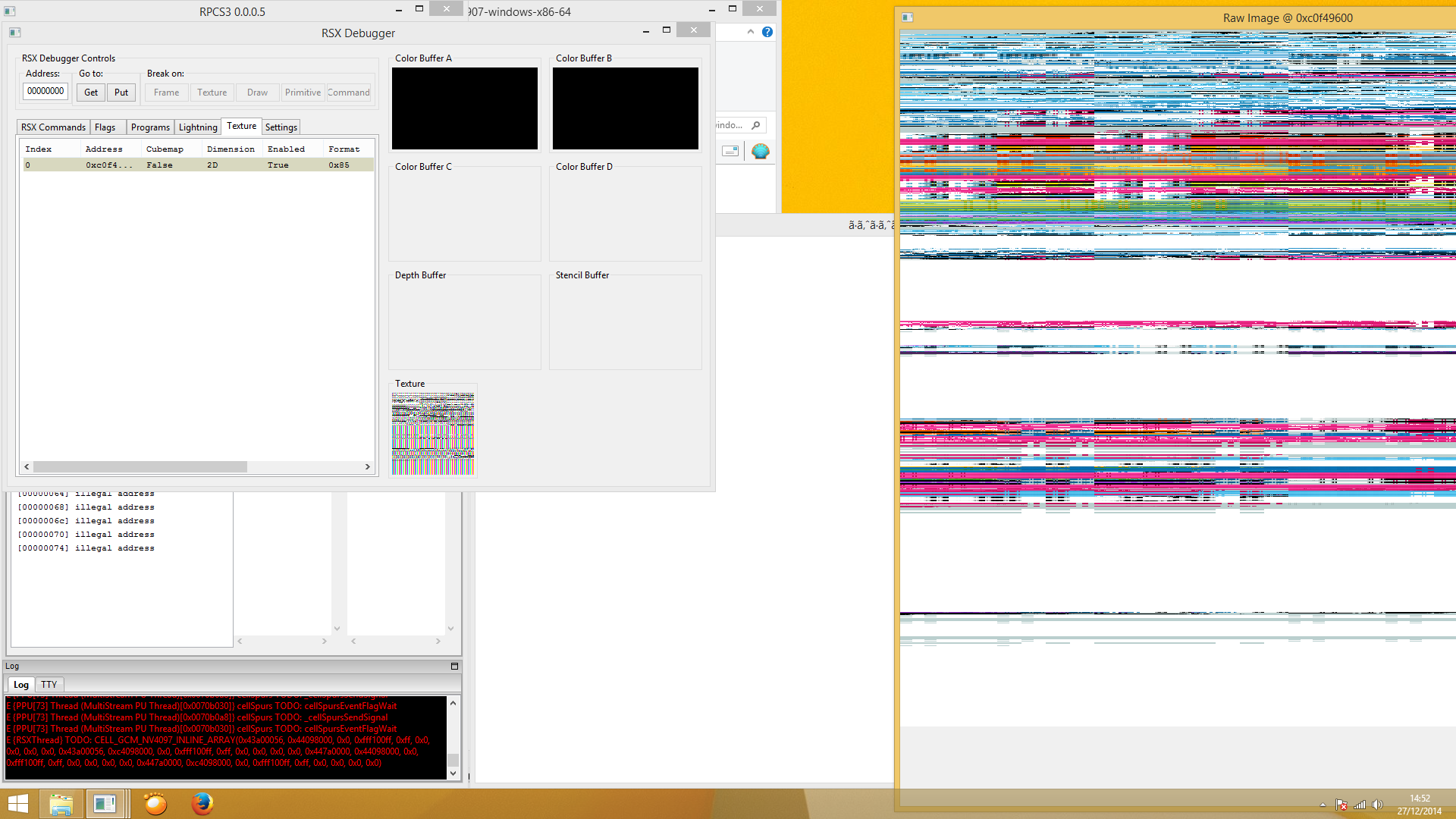1456x819 pixels.
Task: Switch to the TTY log tab
Action: click(x=49, y=684)
